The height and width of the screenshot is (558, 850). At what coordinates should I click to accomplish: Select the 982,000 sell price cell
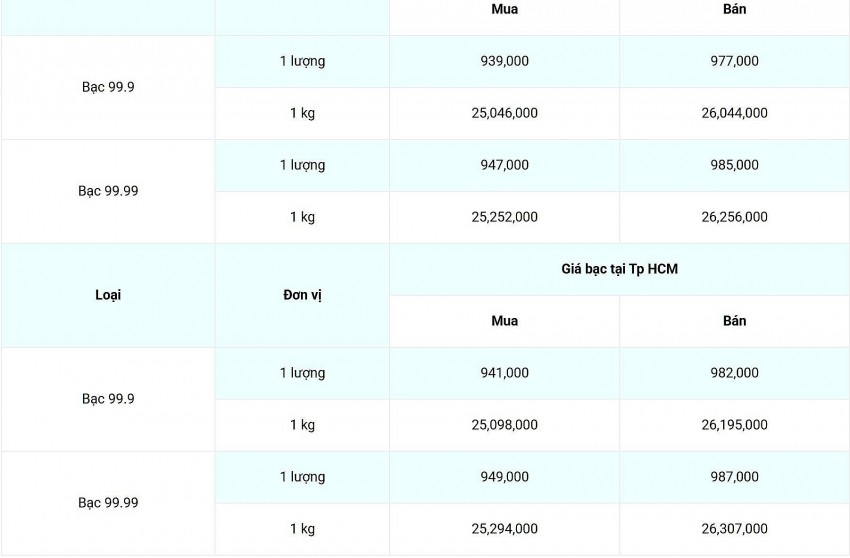click(x=734, y=373)
